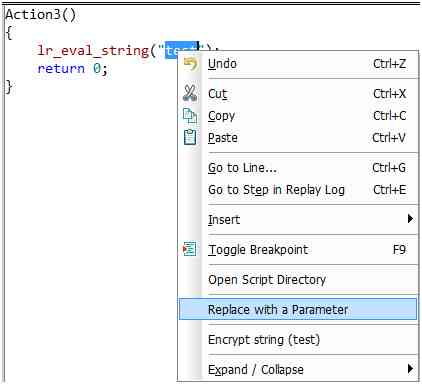Expand the Expand / Collapse submenu arrow

pos(410,369)
